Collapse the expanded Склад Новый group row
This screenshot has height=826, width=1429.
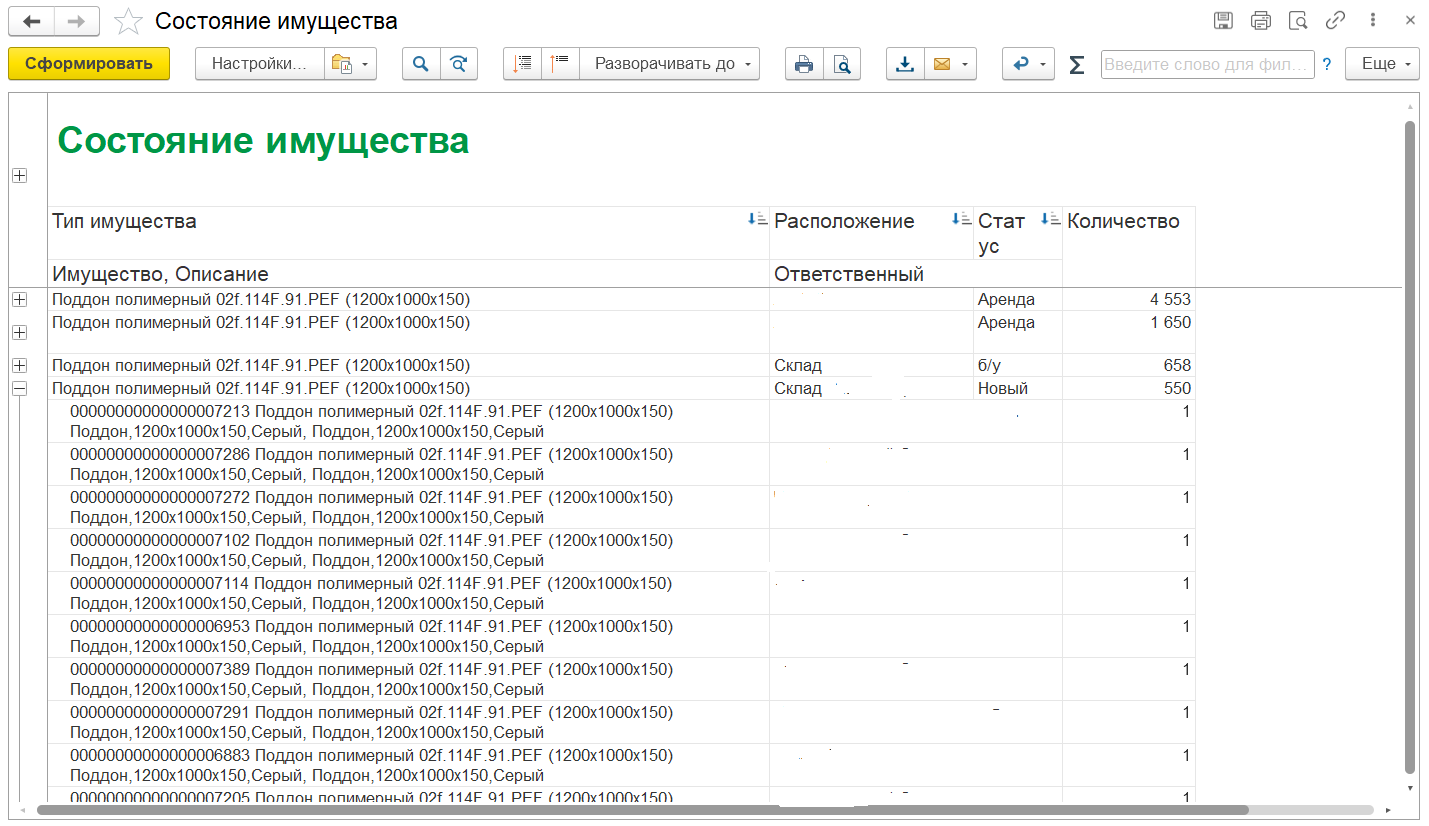pos(18,388)
